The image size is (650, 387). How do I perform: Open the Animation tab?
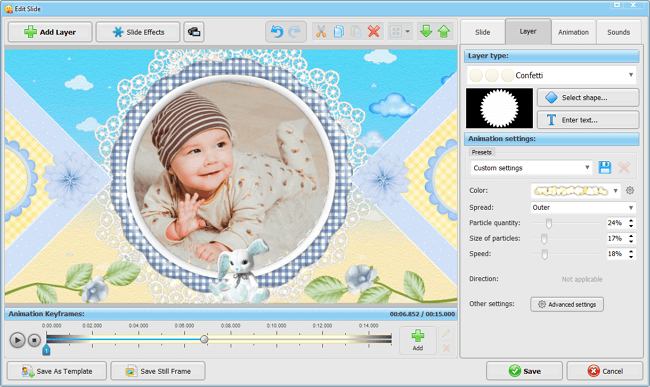573,32
